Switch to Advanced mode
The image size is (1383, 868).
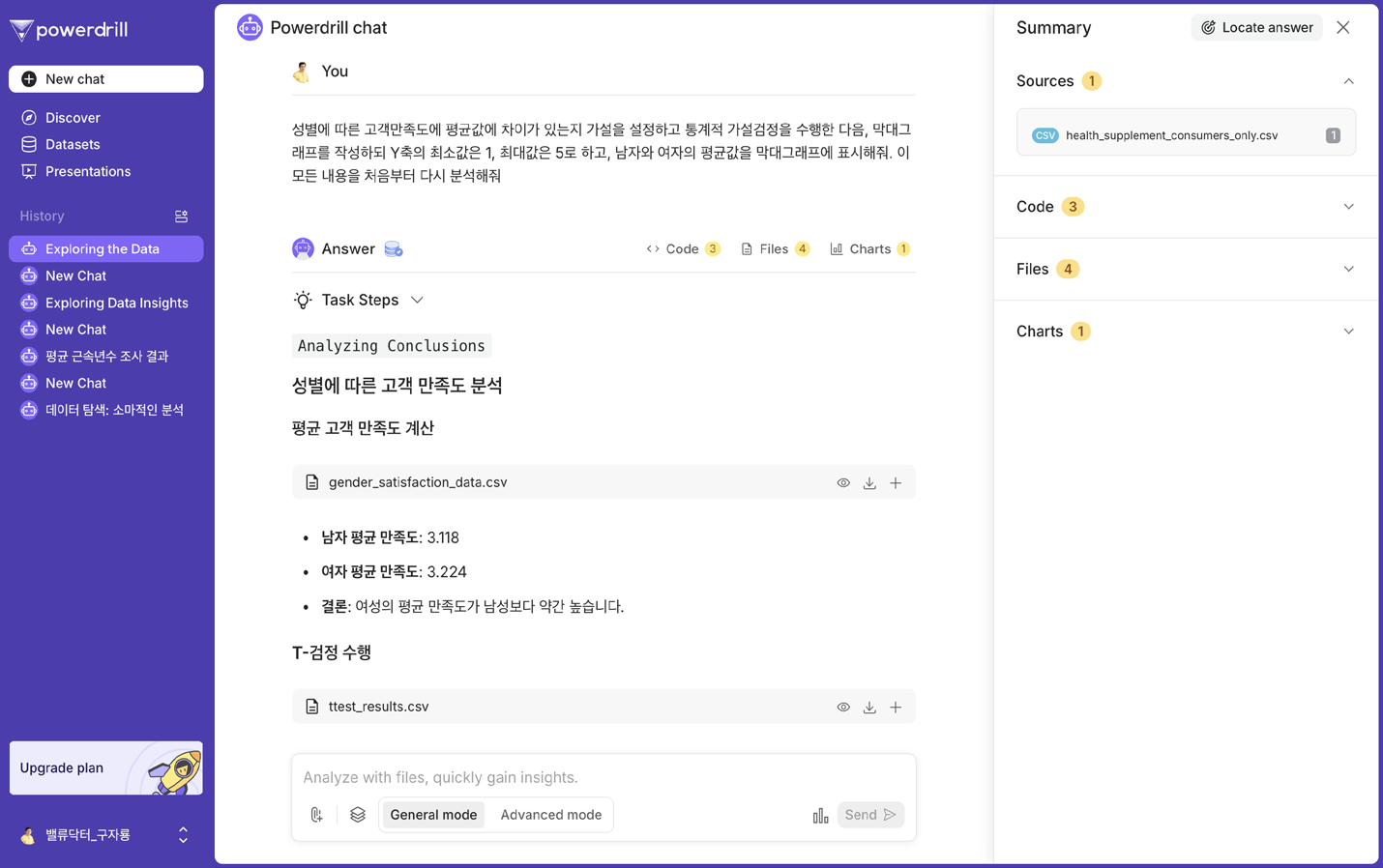(550, 815)
